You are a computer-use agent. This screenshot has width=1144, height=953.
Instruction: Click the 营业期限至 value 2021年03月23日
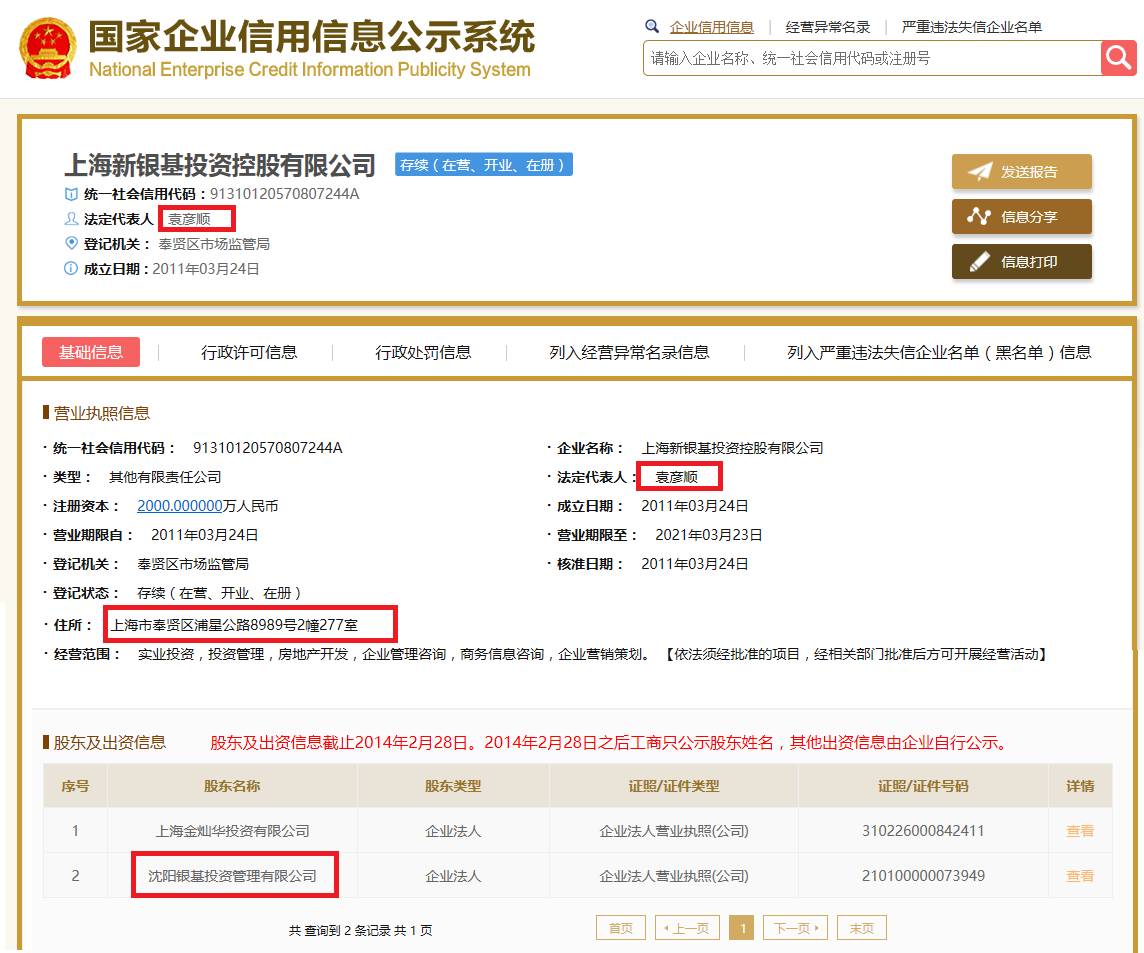(x=708, y=535)
